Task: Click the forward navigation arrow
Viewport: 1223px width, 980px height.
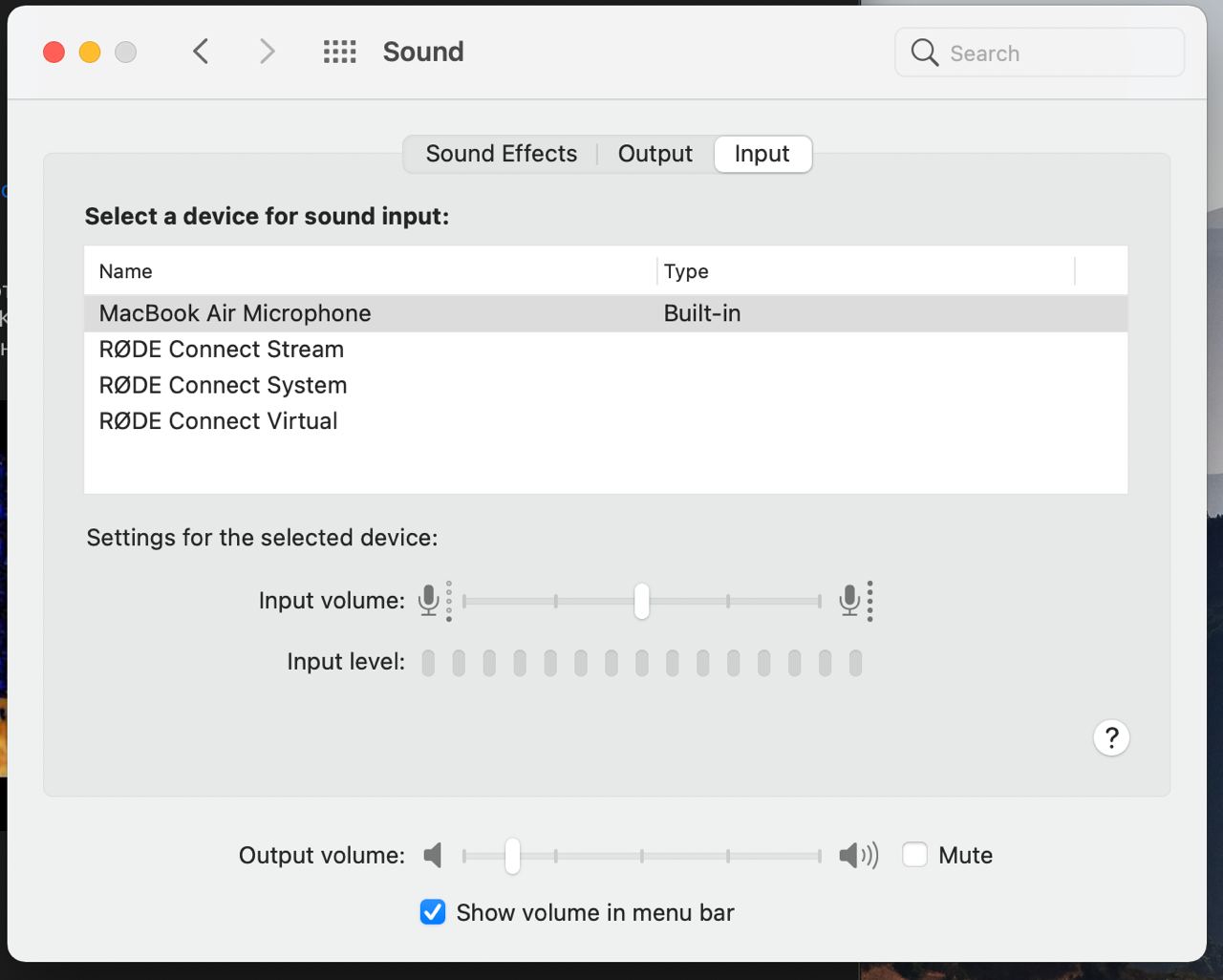Action: click(x=268, y=52)
